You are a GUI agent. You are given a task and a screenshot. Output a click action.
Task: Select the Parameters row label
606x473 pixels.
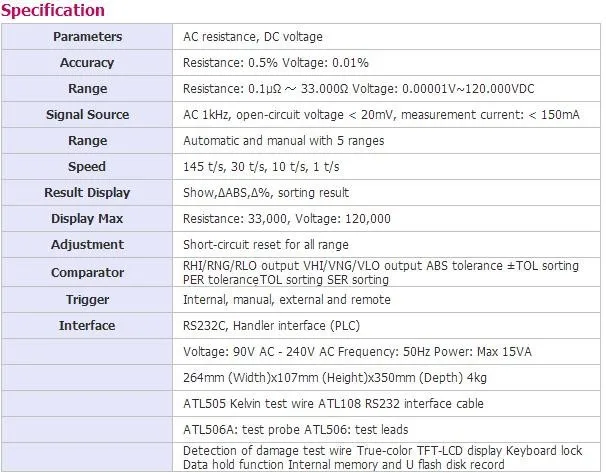click(x=87, y=37)
